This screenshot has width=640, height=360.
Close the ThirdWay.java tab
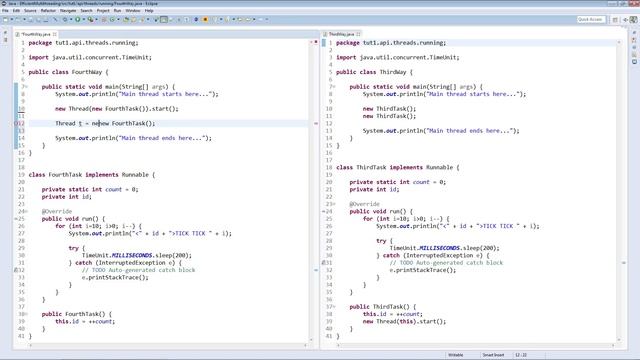358,34
